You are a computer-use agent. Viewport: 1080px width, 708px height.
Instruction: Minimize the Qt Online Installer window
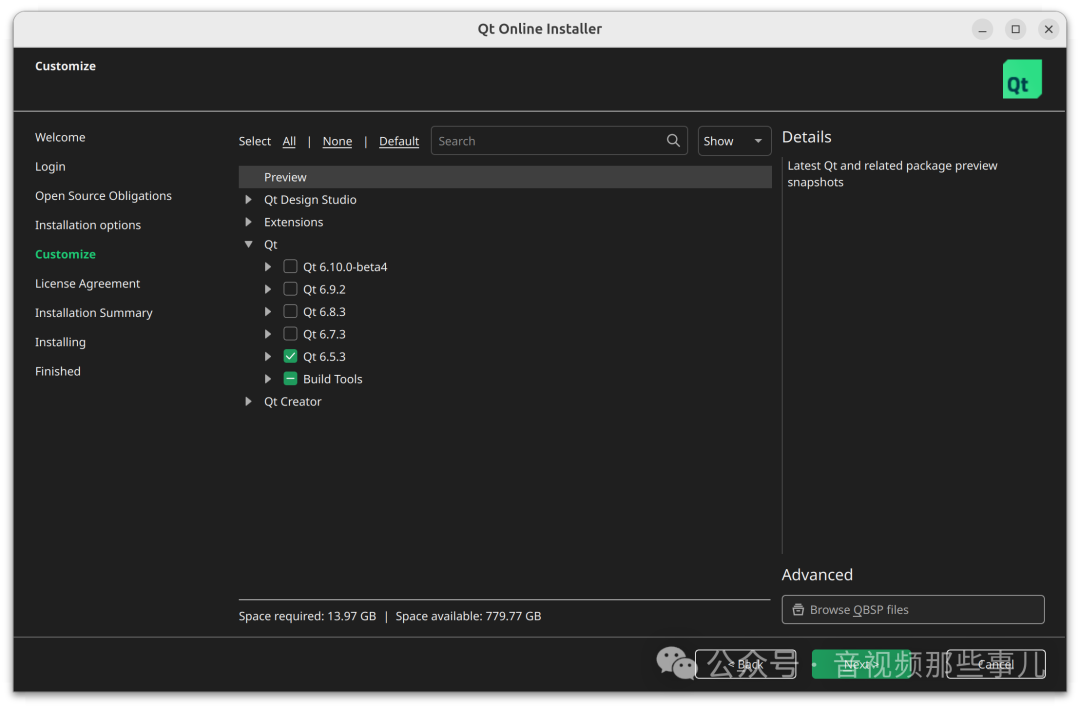coord(982,29)
